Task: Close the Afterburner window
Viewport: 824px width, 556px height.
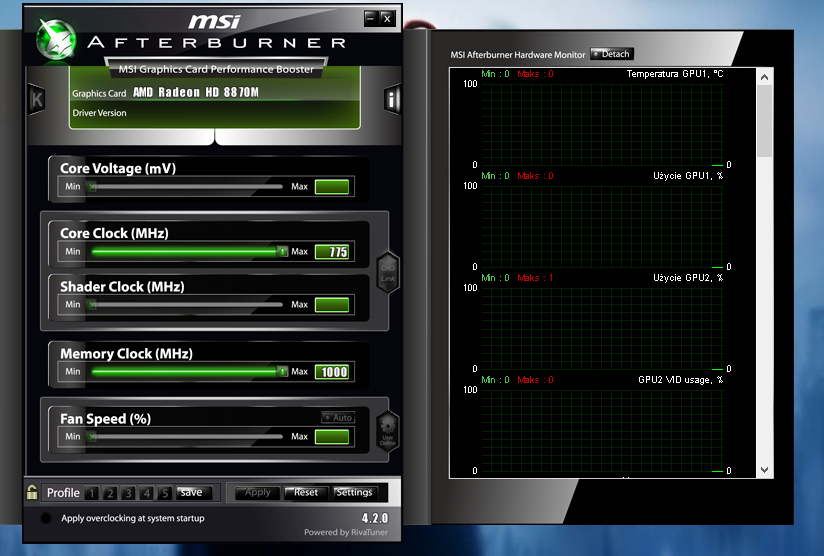Action: [x=387, y=18]
